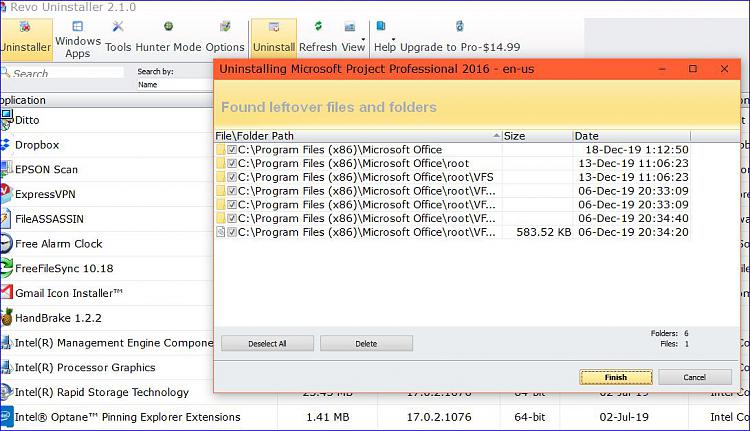Click Upgrade to Pro-$14.99
This screenshot has height=431, width=750.
pos(460,37)
